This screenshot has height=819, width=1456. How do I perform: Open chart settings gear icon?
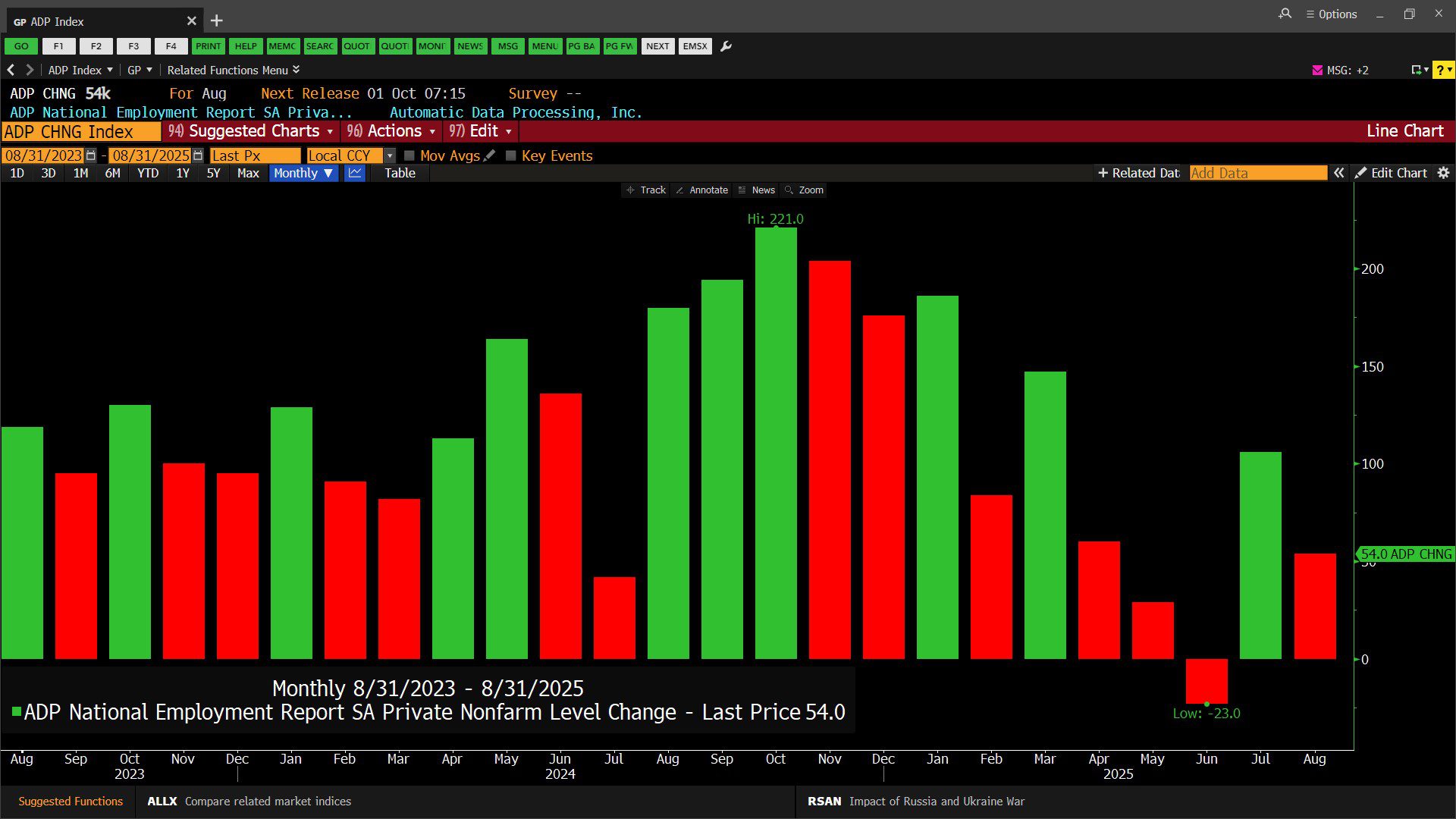(1443, 173)
